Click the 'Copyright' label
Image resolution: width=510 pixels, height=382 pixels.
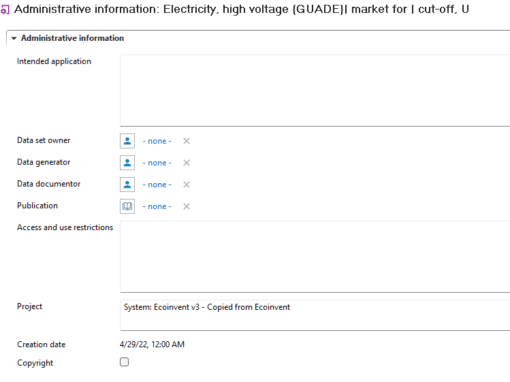[x=35, y=363]
